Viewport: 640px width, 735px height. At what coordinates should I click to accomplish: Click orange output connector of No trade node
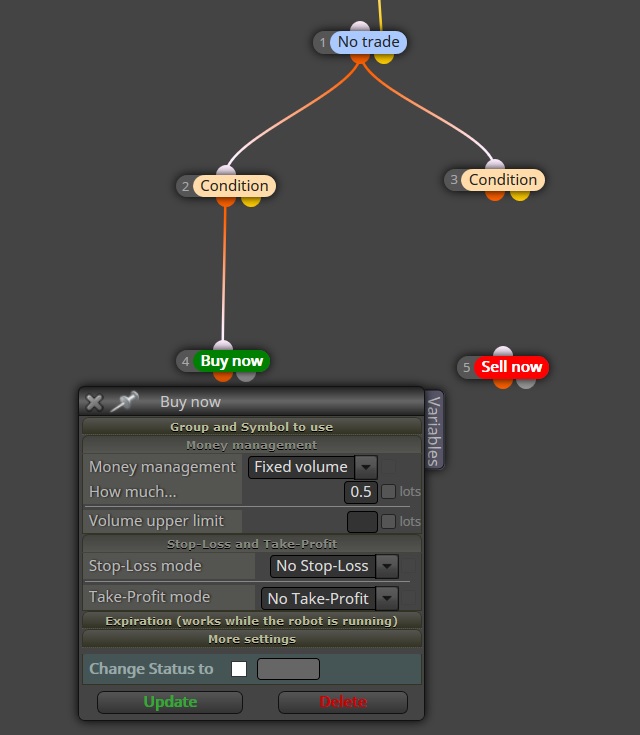(360, 59)
